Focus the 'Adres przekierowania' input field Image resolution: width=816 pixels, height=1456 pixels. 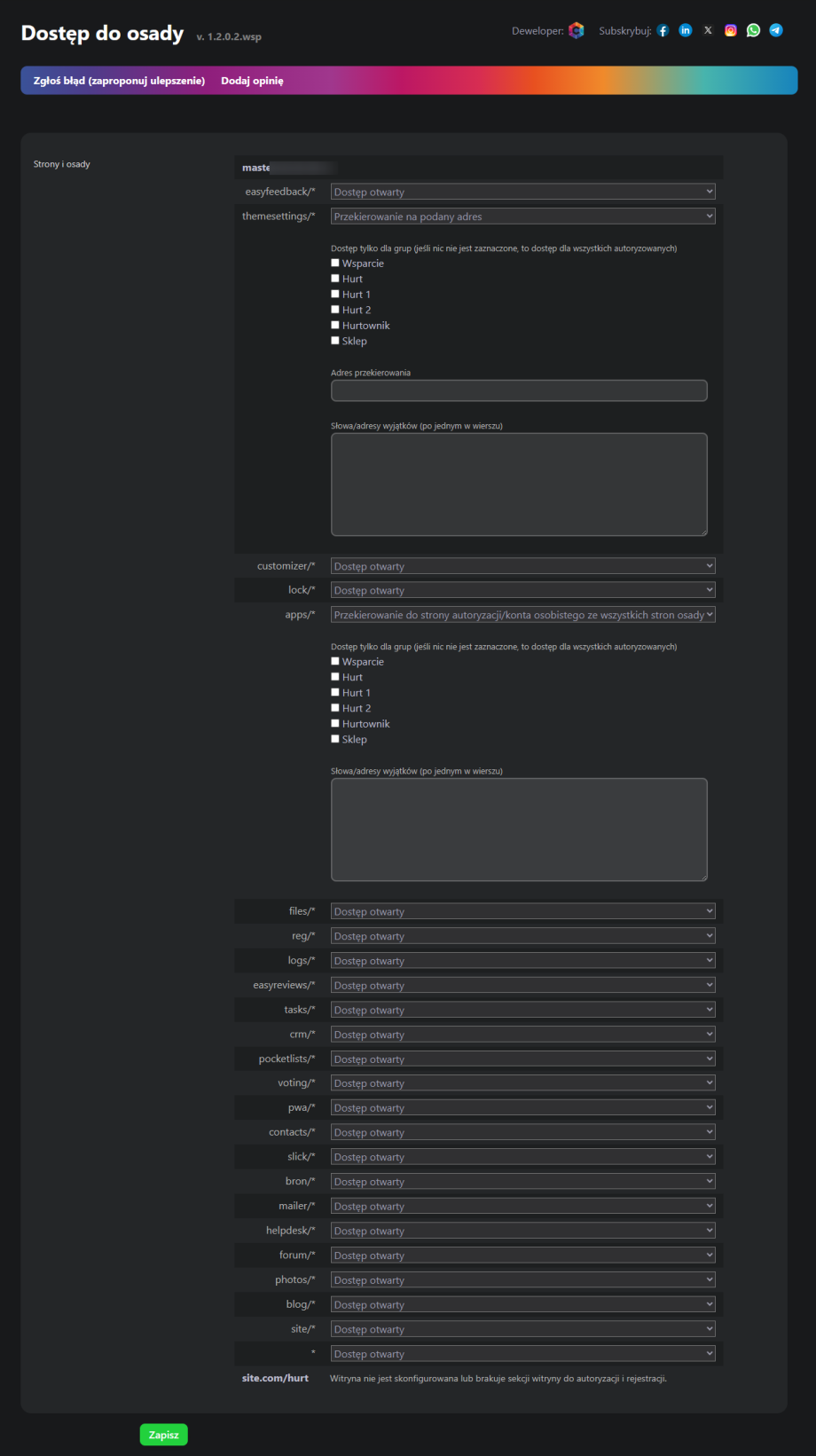coord(519,390)
